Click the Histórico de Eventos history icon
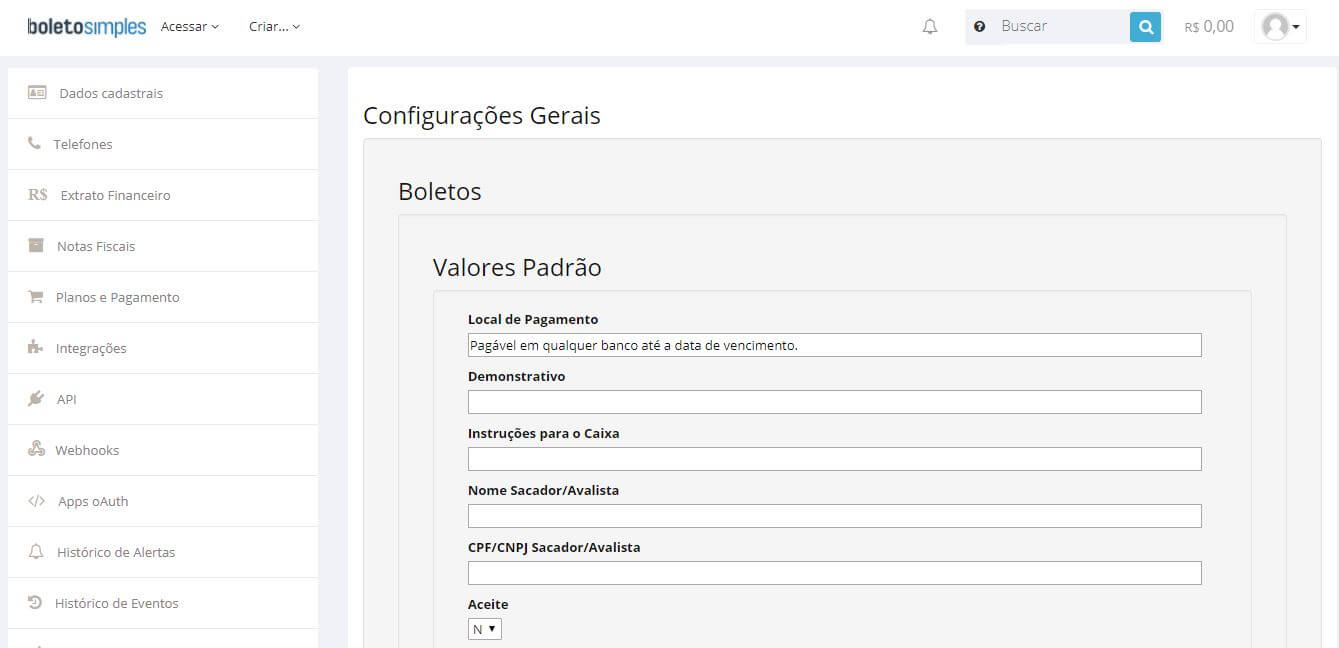 pyautogui.click(x=35, y=603)
